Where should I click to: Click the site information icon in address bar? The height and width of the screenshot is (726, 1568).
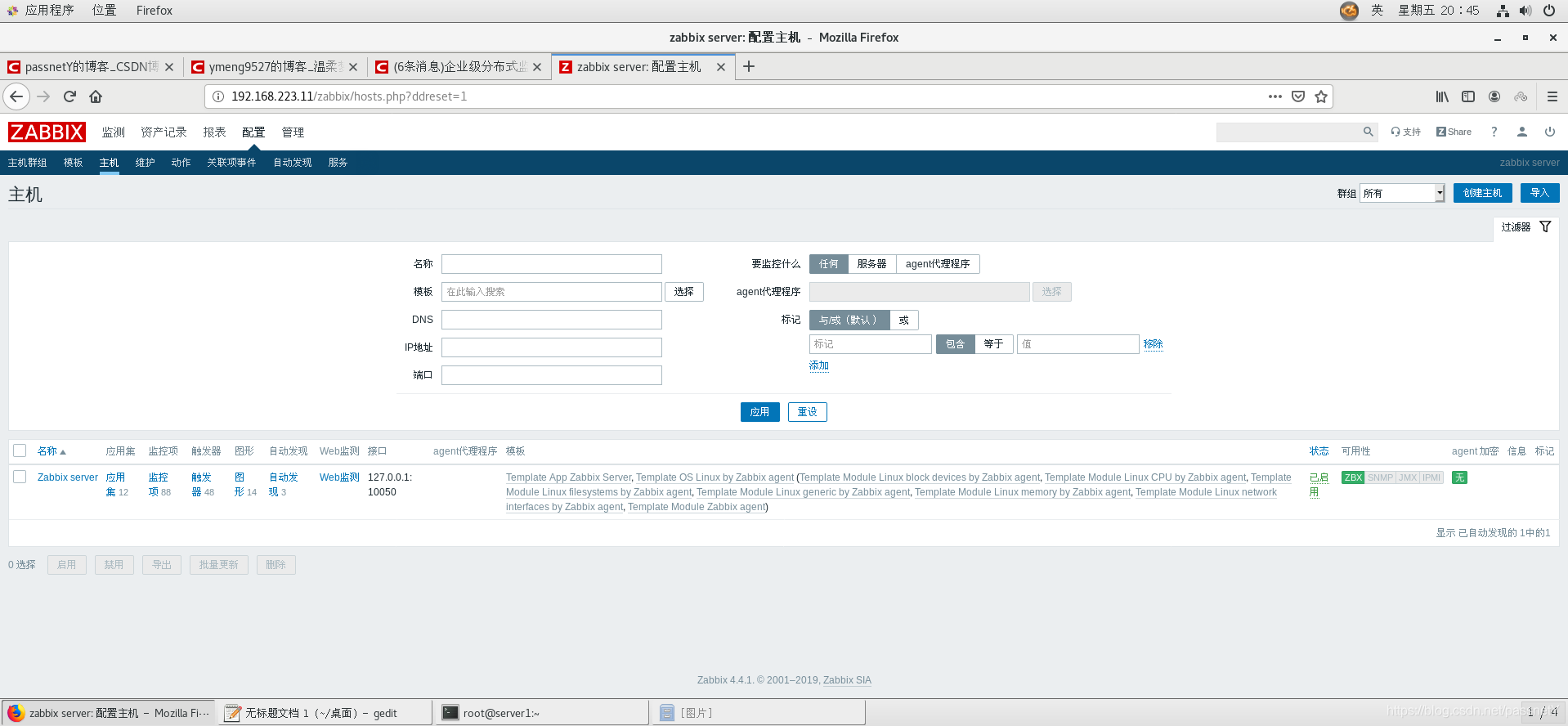[x=218, y=96]
